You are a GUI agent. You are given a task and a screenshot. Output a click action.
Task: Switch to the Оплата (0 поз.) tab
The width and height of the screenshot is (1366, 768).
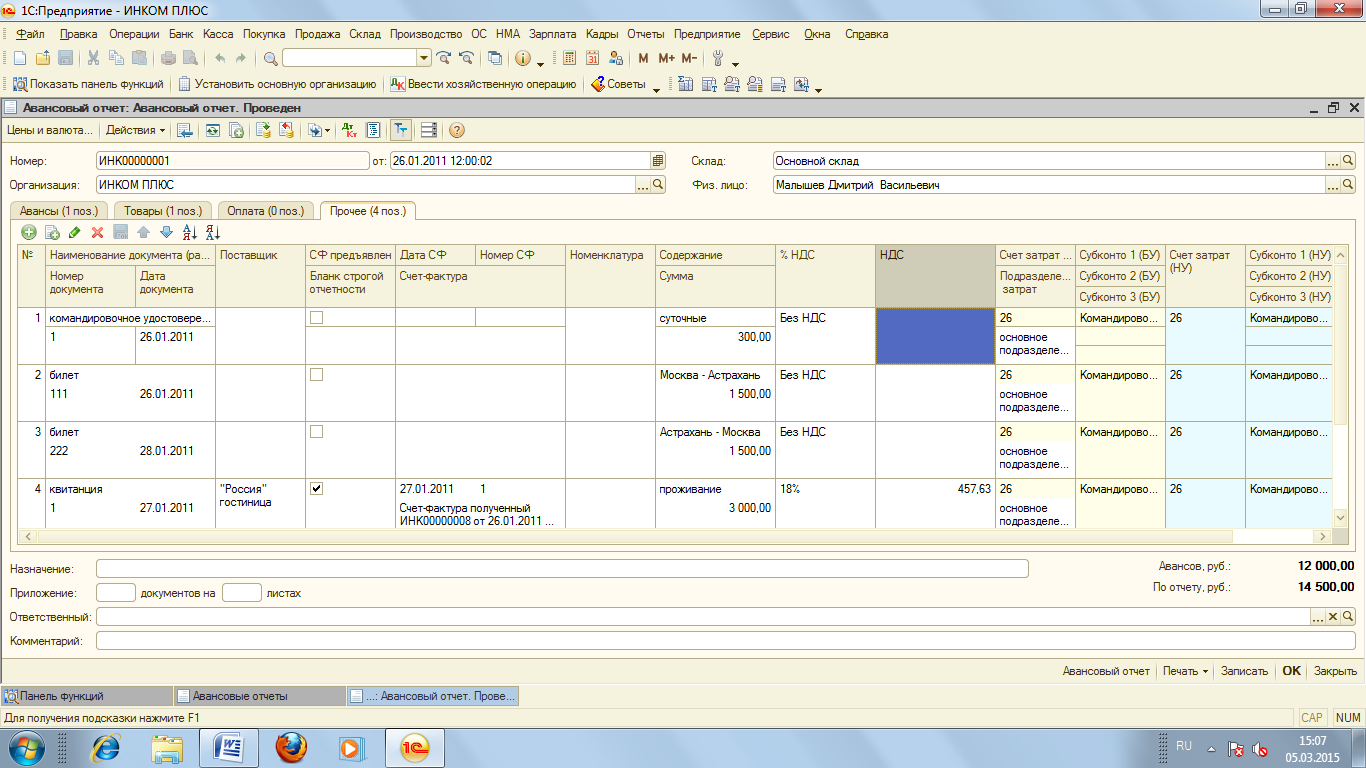click(x=265, y=210)
